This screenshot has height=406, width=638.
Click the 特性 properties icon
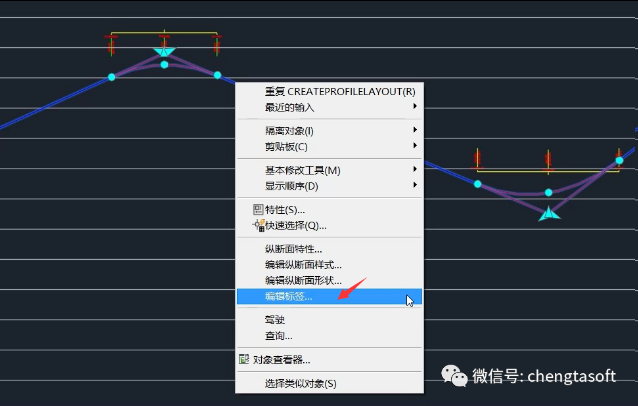(x=258, y=210)
